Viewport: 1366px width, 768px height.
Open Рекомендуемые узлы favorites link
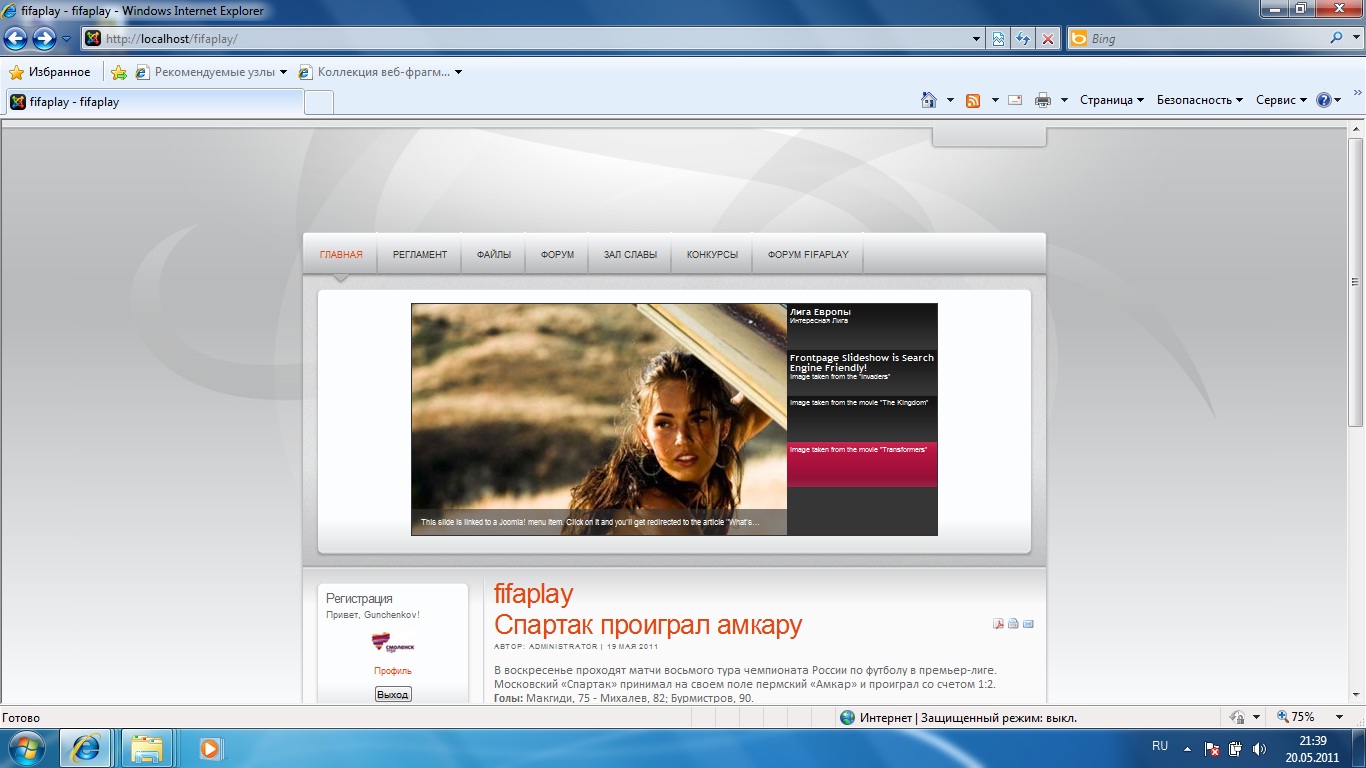point(211,72)
